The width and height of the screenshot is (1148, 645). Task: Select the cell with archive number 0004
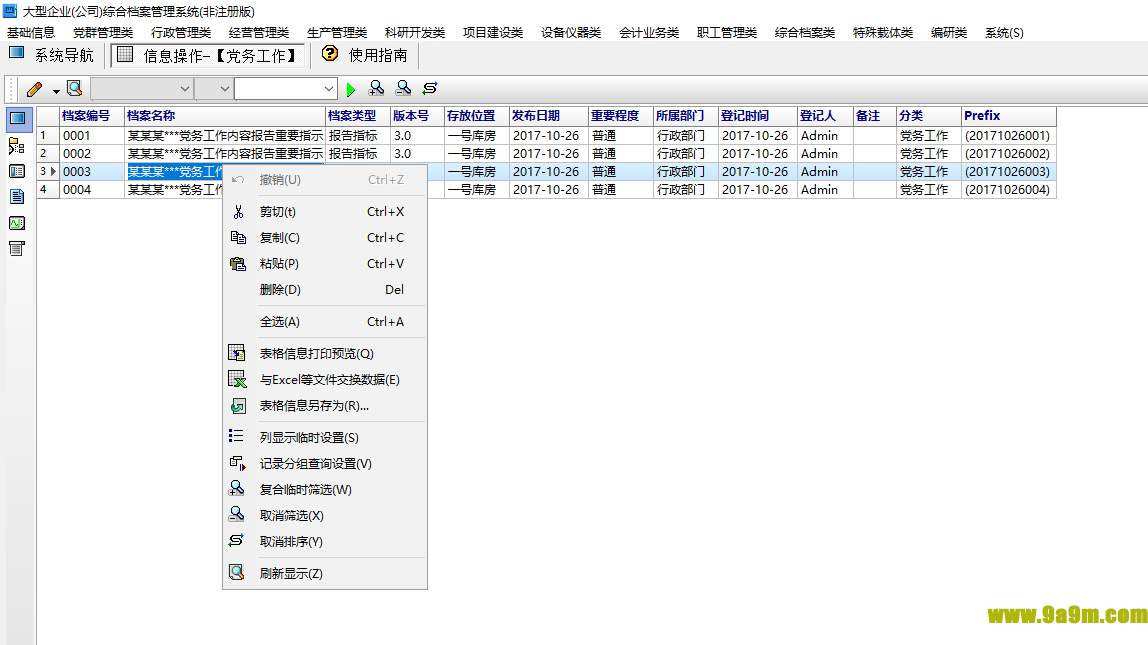[x=92, y=190]
